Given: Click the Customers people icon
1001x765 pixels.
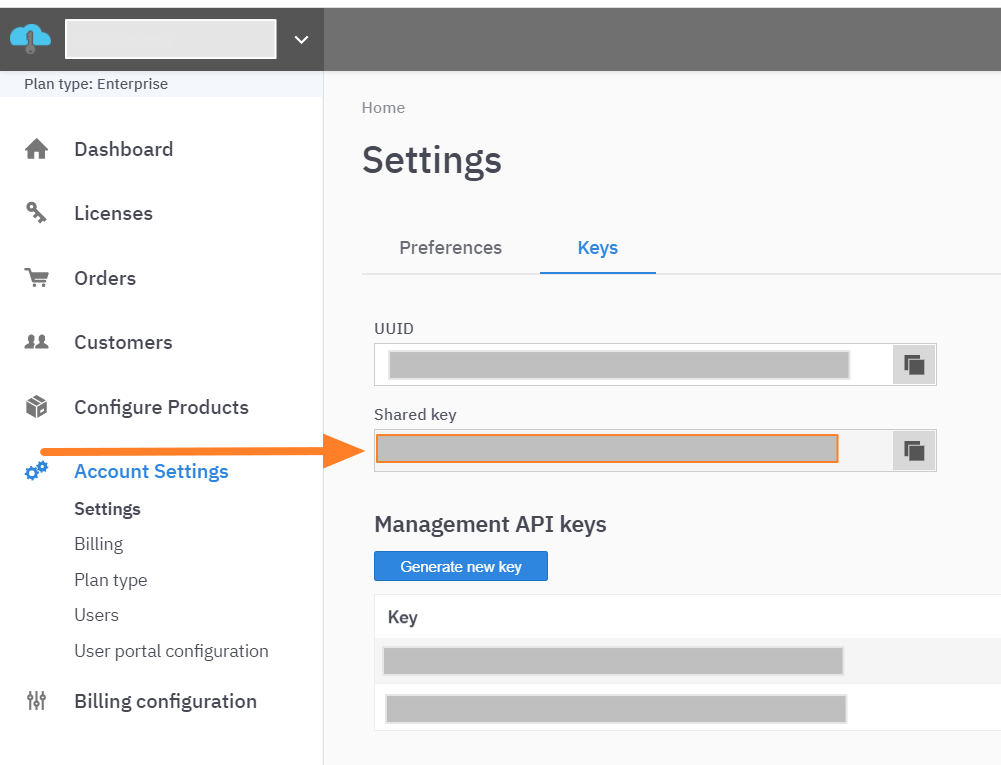Looking at the screenshot, I should (37, 342).
